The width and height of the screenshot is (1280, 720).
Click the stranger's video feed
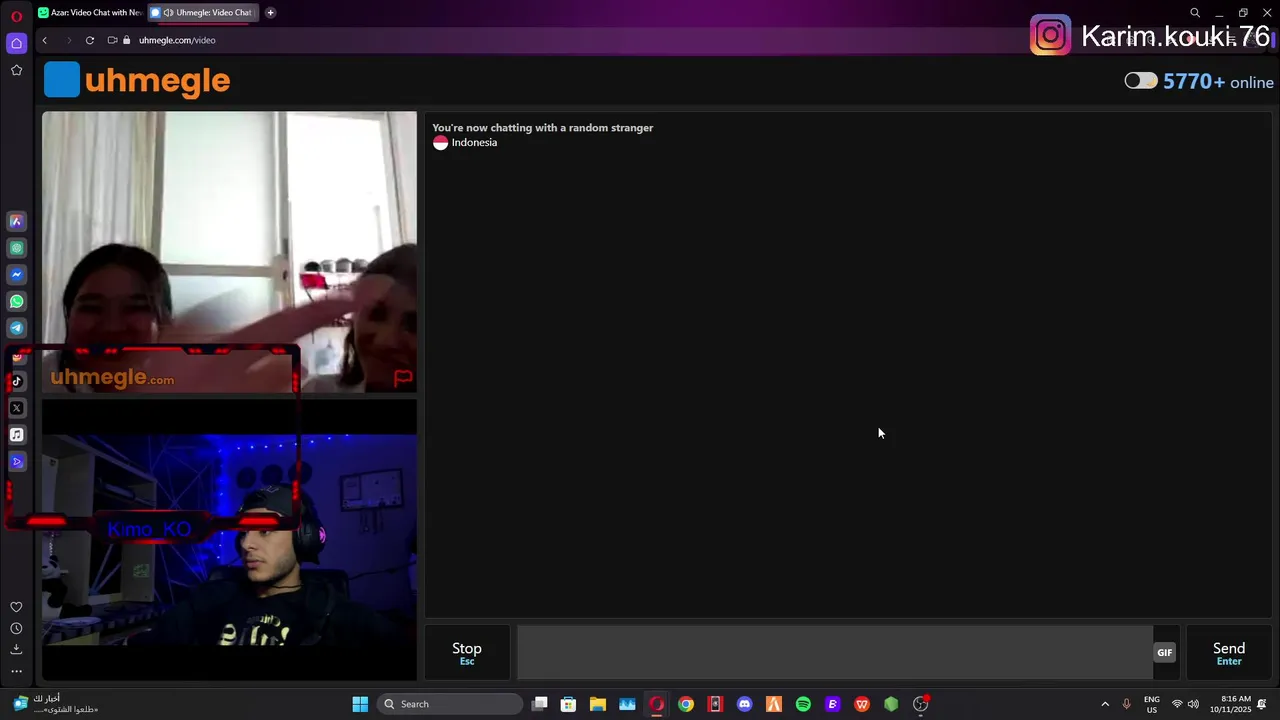point(229,252)
